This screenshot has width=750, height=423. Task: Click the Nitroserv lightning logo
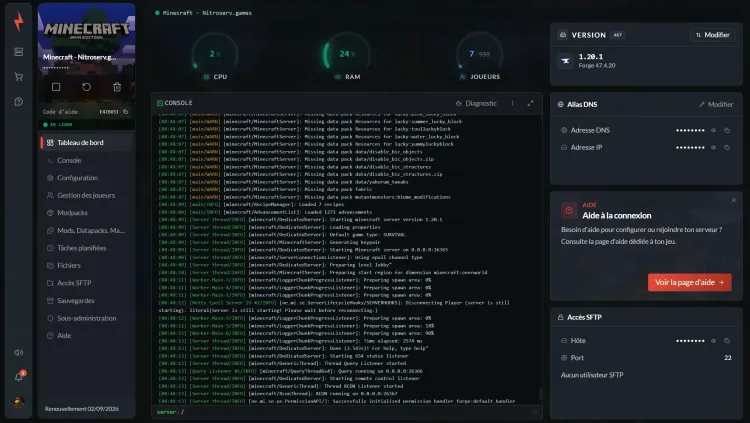click(x=19, y=22)
